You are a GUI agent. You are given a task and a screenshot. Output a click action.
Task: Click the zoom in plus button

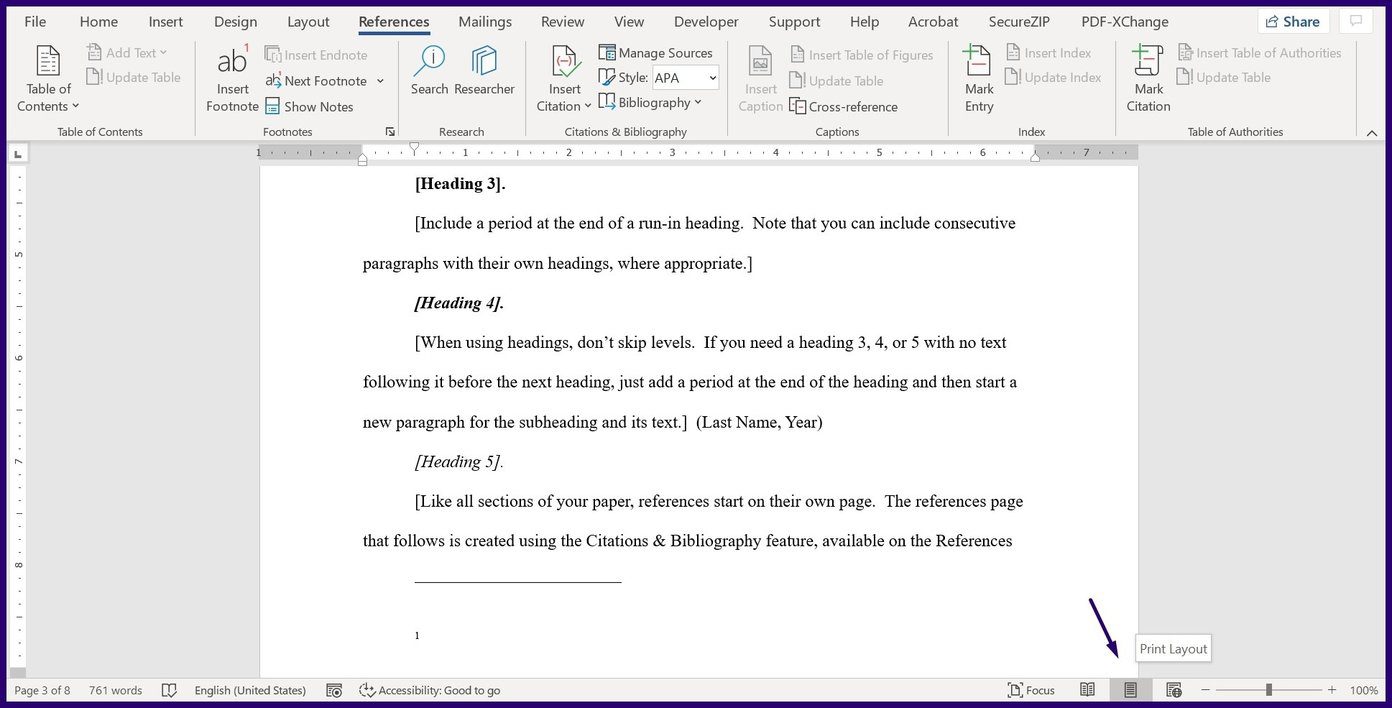click(x=1332, y=690)
